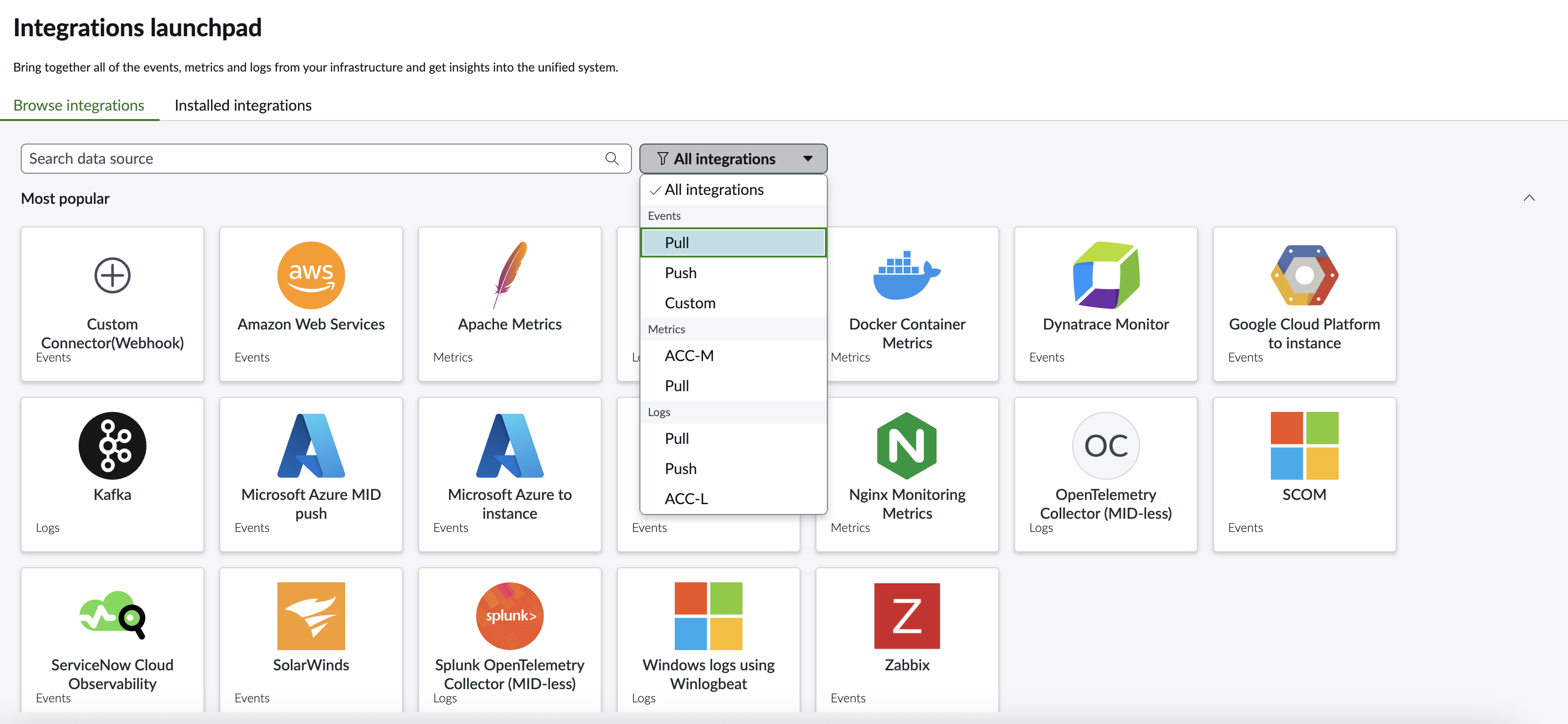The height and width of the screenshot is (724, 1568).
Task: Open the Microsoft Azure to instance title
Action: click(x=510, y=504)
